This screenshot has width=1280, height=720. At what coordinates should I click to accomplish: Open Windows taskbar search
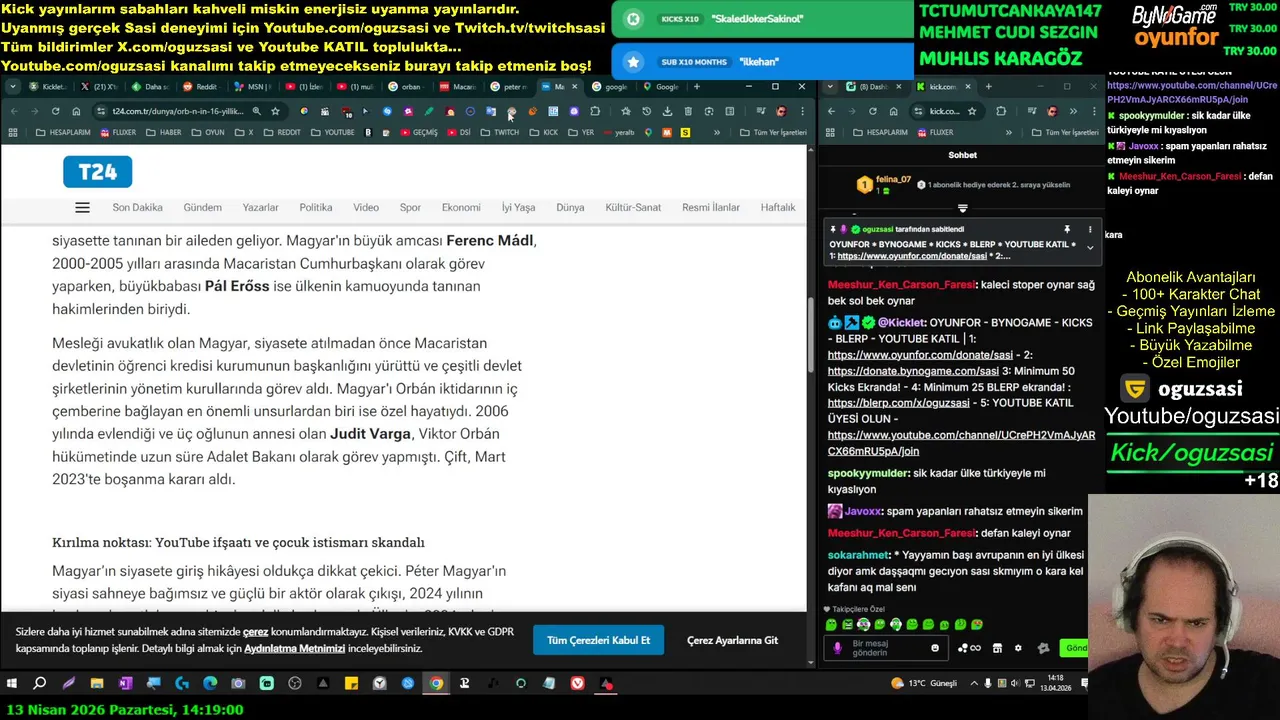40,684
